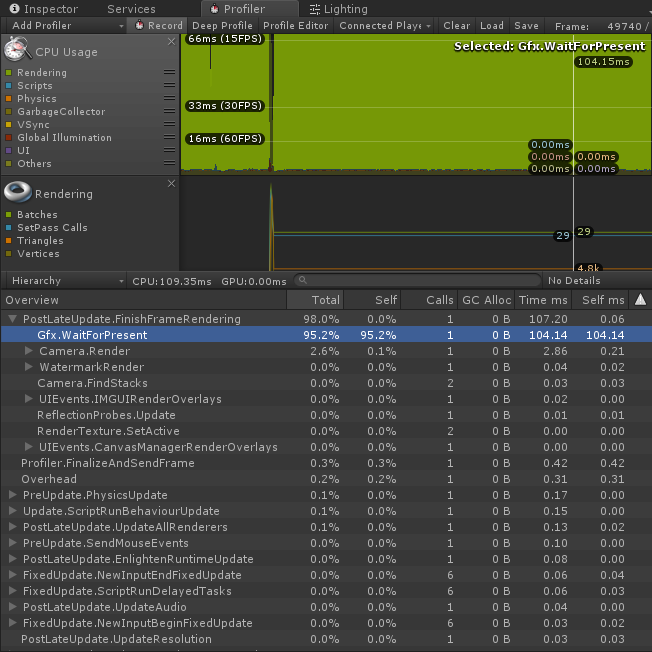Expand PreUpdate.SendMouseEvents row
652x652 pixels.
(x=12, y=543)
